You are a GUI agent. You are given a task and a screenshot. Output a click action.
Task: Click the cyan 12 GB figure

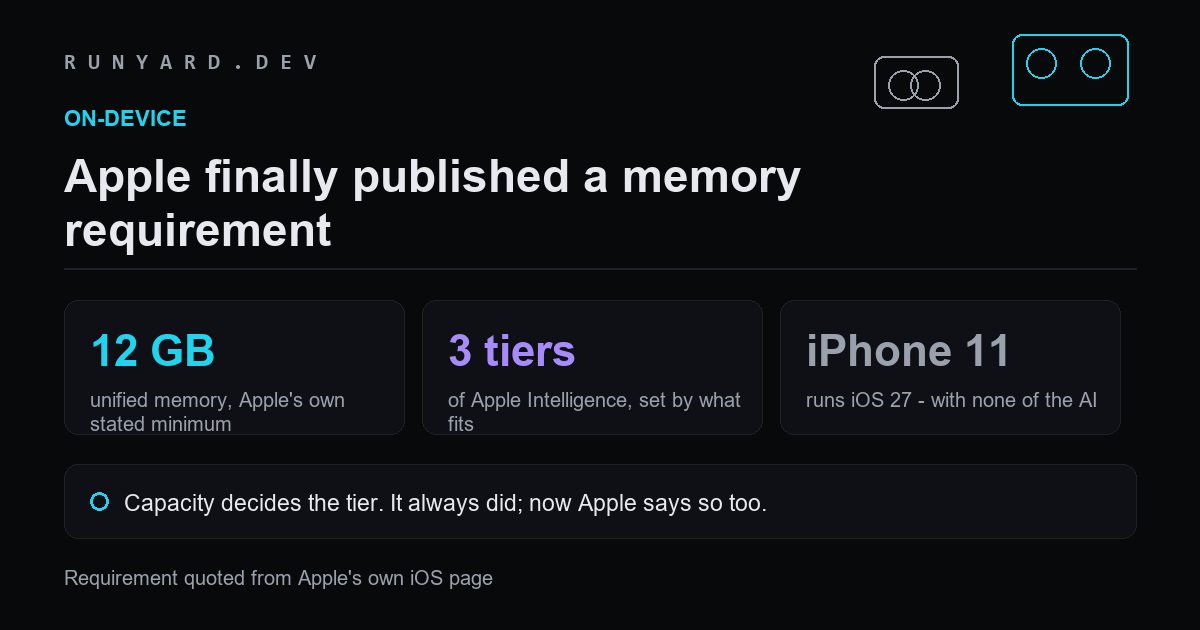coord(153,351)
